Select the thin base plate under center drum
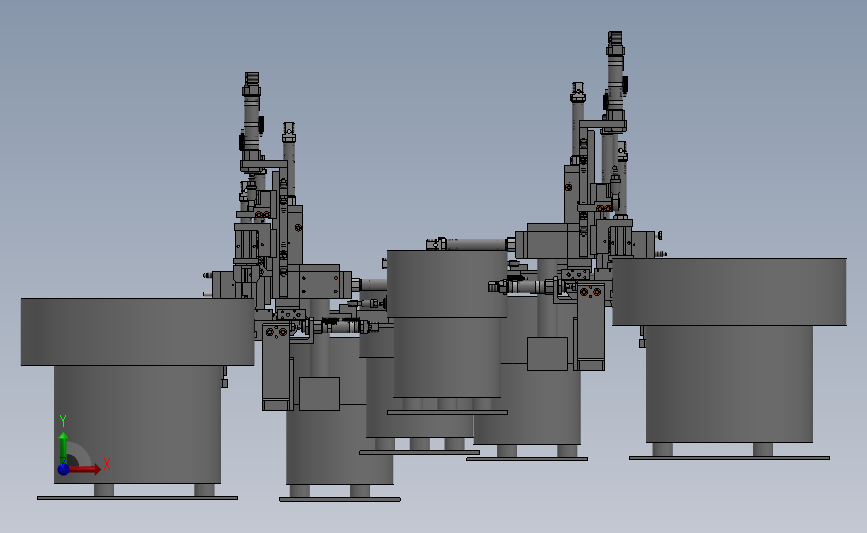The image size is (867, 533). coord(447,412)
